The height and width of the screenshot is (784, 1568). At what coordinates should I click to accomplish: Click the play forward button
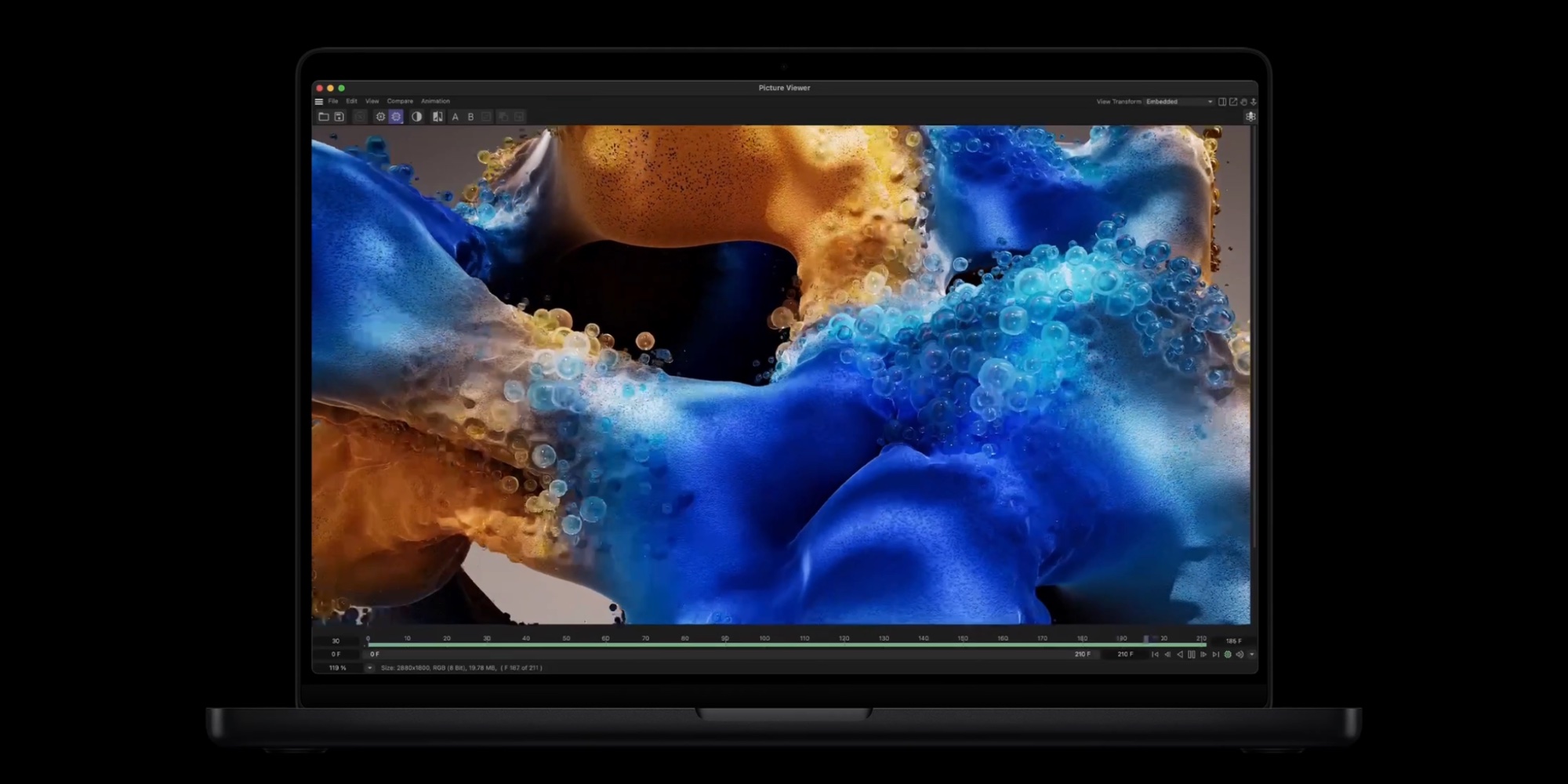(x=1203, y=655)
